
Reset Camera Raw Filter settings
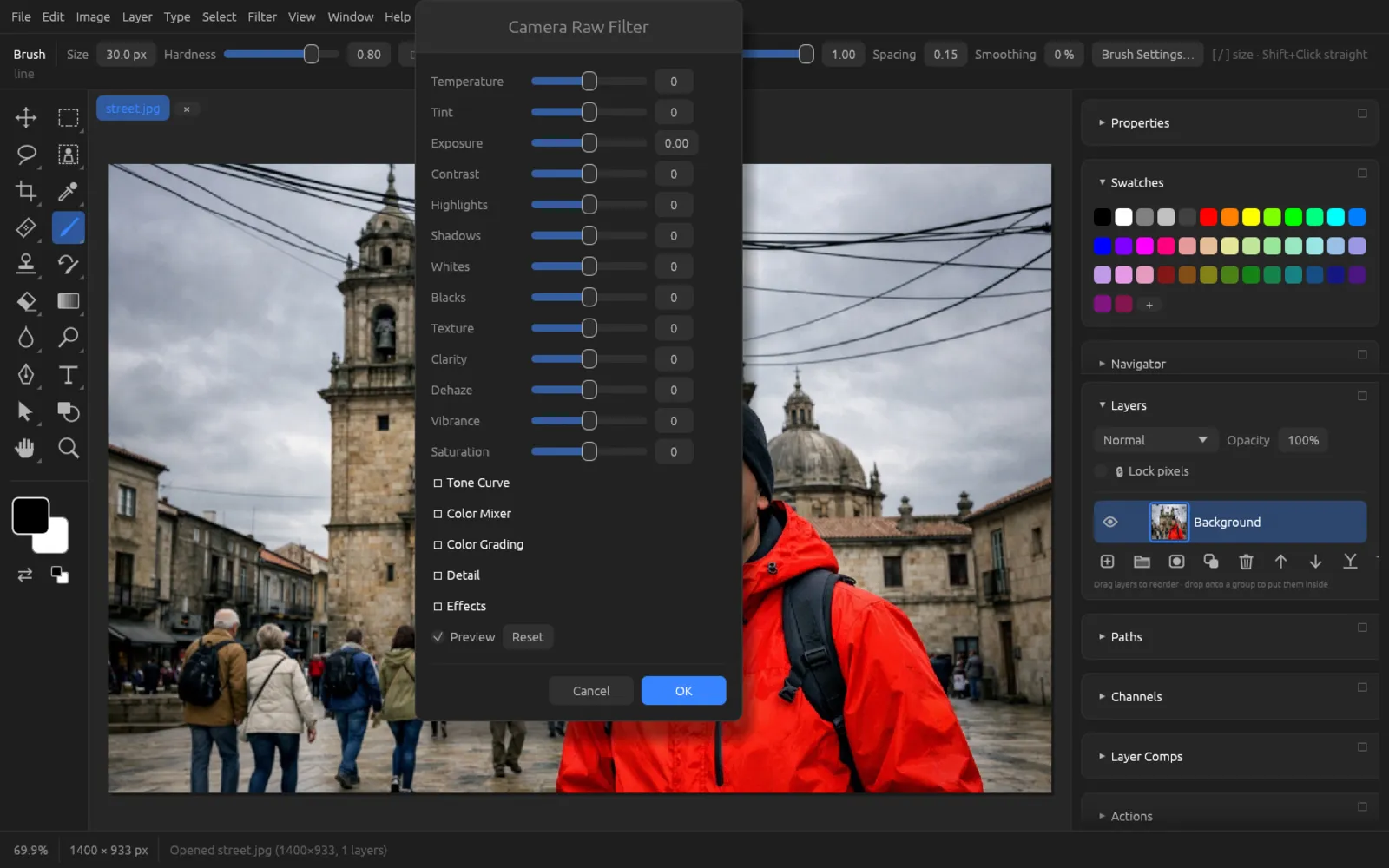pyautogui.click(x=528, y=637)
